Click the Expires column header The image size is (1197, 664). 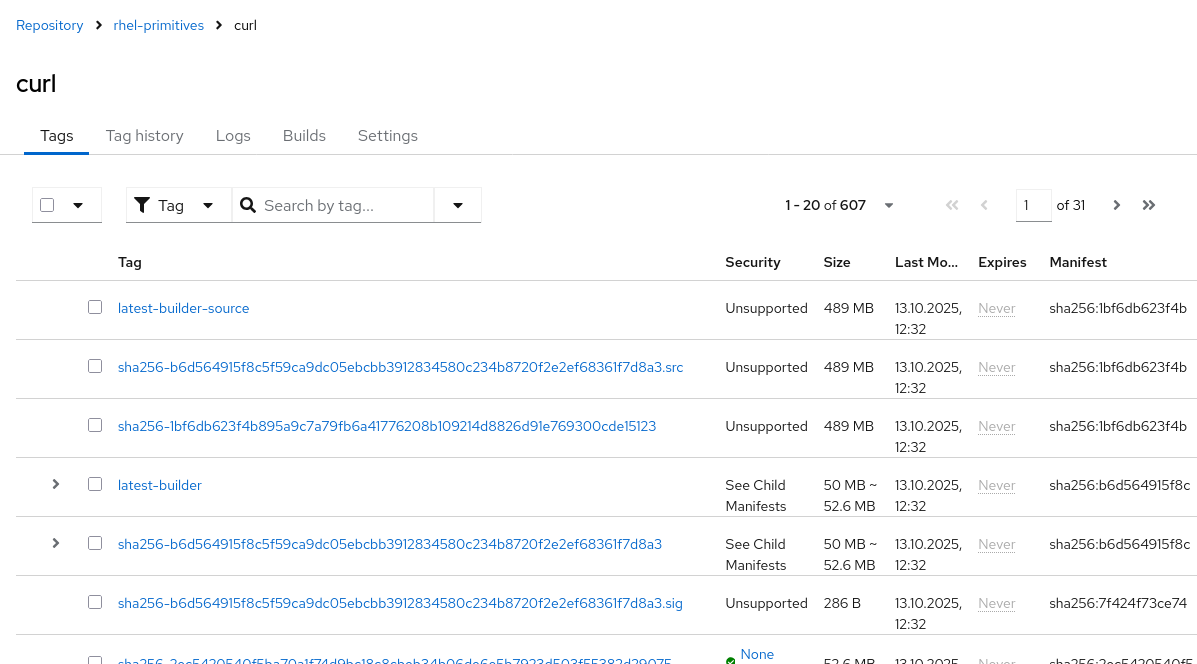tap(1002, 262)
